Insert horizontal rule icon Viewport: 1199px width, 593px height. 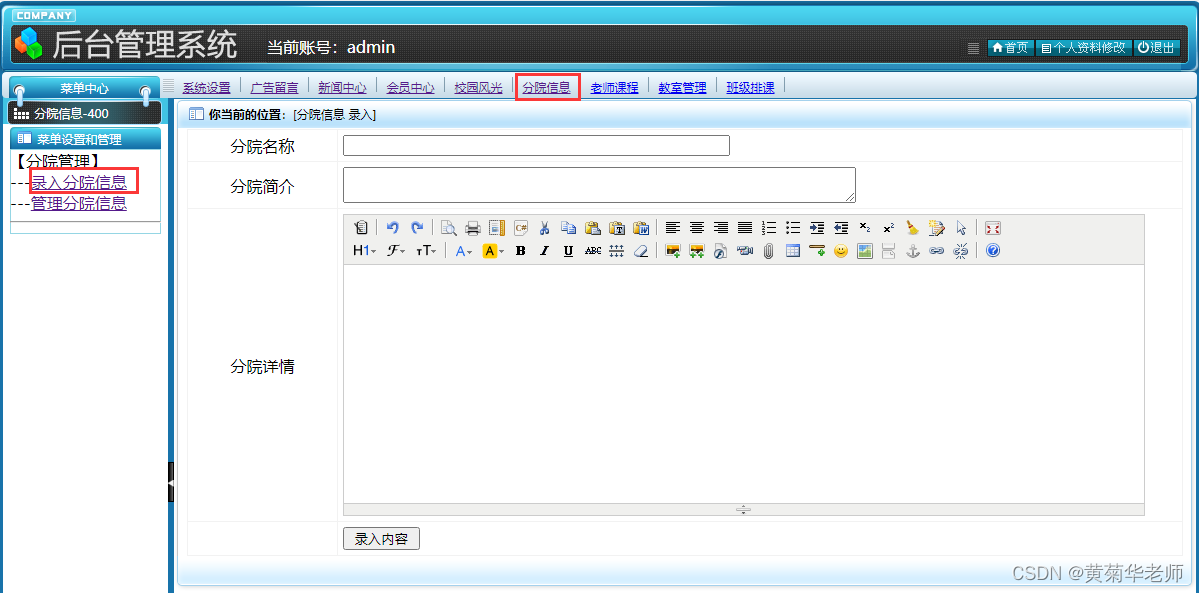click(817, 251)
